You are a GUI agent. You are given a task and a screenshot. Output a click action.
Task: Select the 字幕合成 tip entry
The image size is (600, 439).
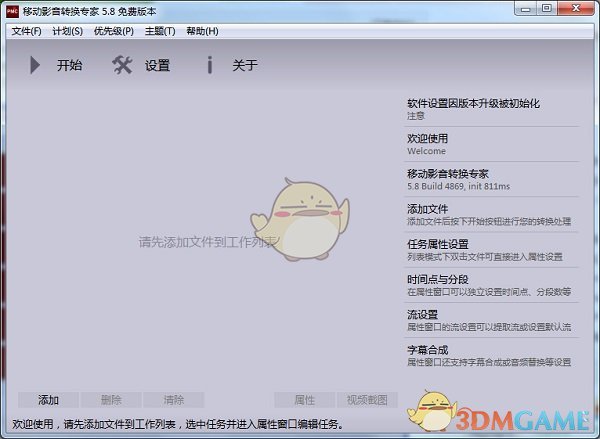pyautogui.click(x=491, y=356)
